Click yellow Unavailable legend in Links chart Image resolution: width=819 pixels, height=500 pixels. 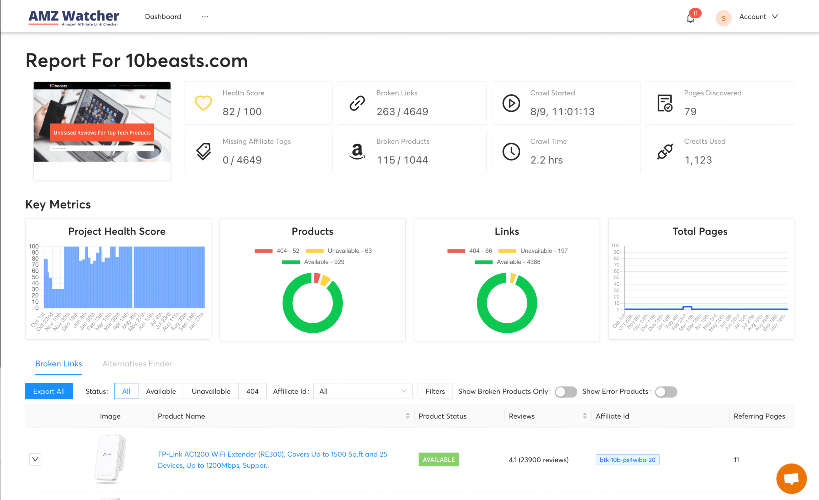(x=533, y=251)
